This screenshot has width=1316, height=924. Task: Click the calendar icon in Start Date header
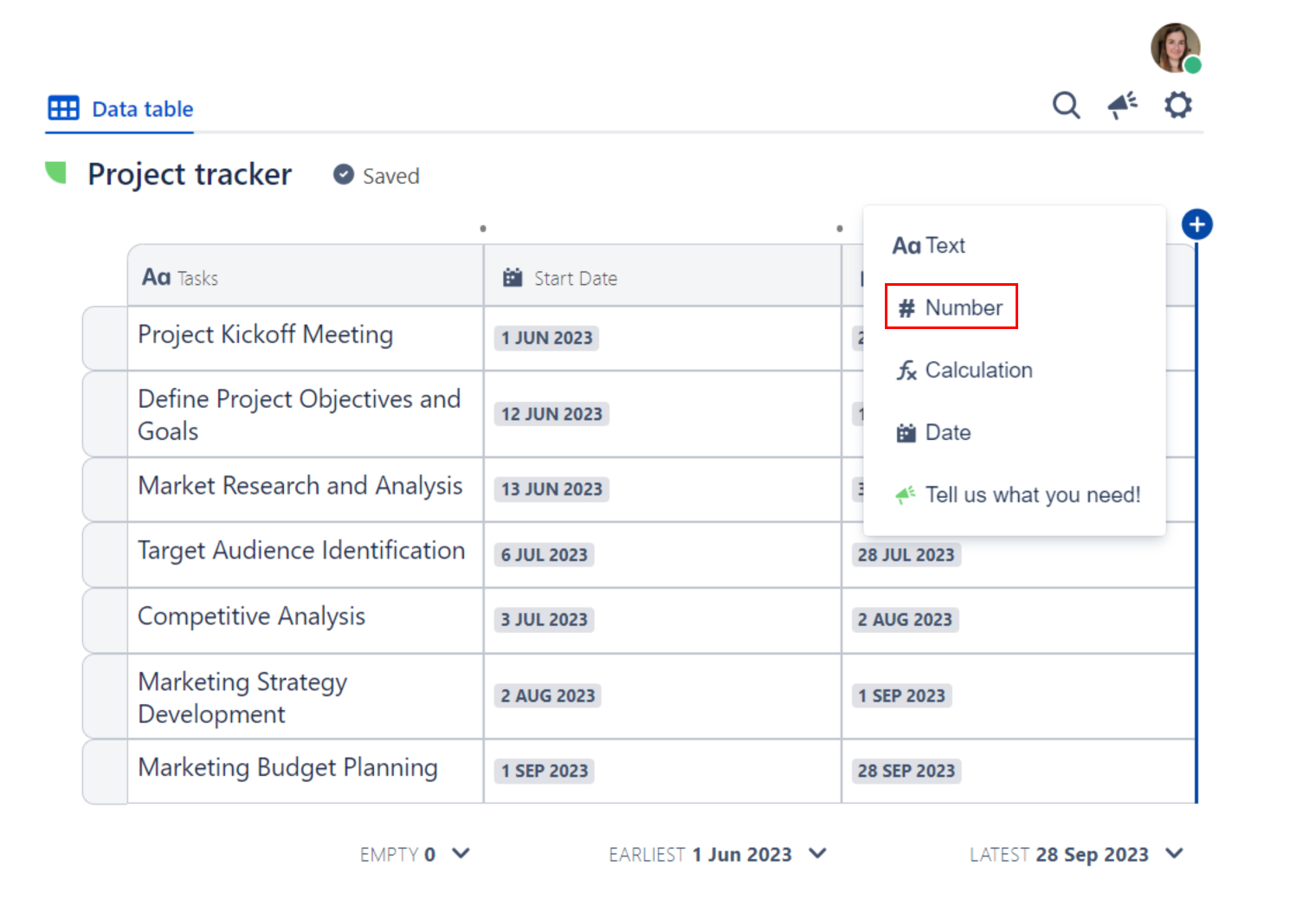513,278
